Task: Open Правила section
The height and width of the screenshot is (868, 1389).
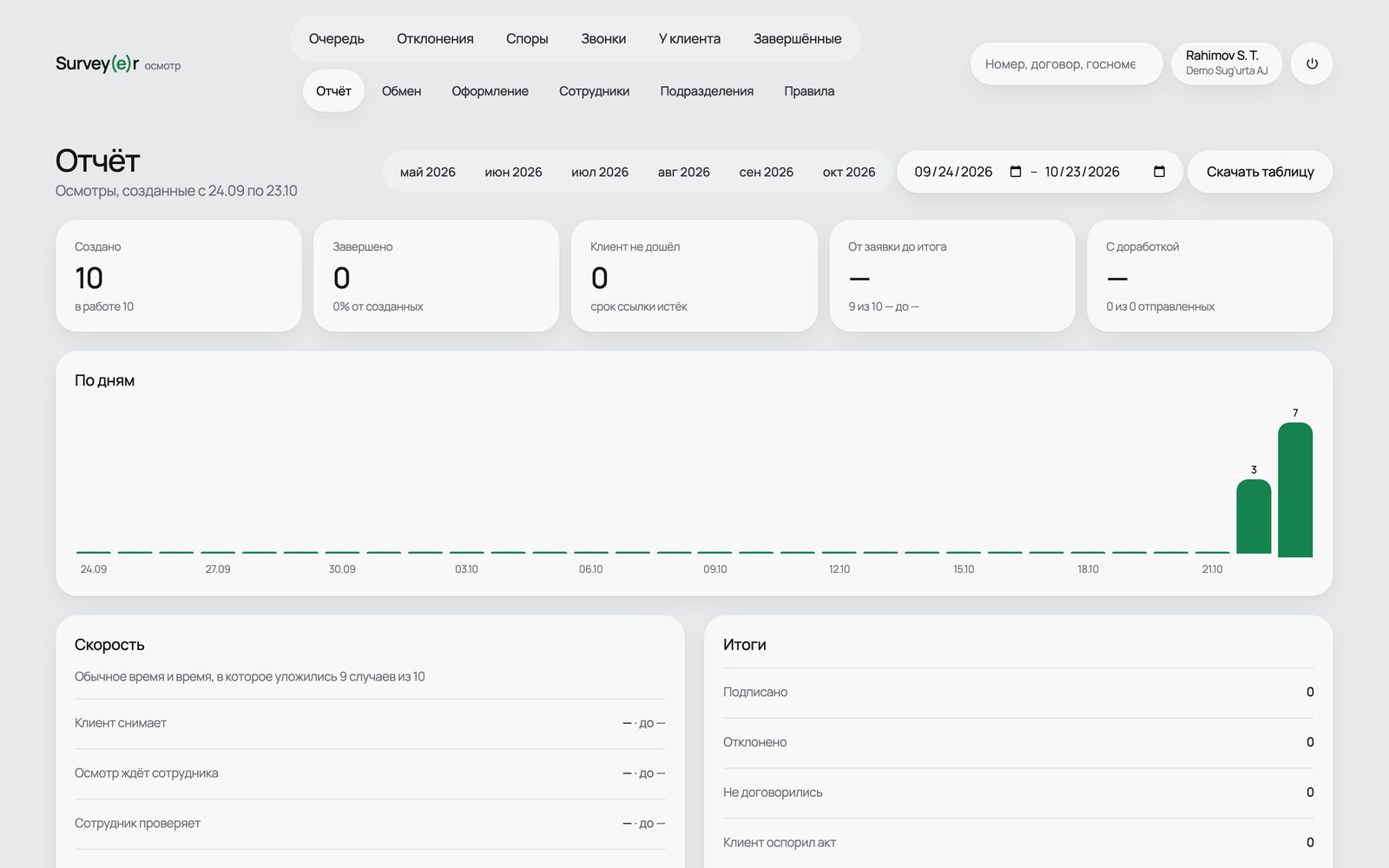Action: pyautogui.click(x=809, y=91)
